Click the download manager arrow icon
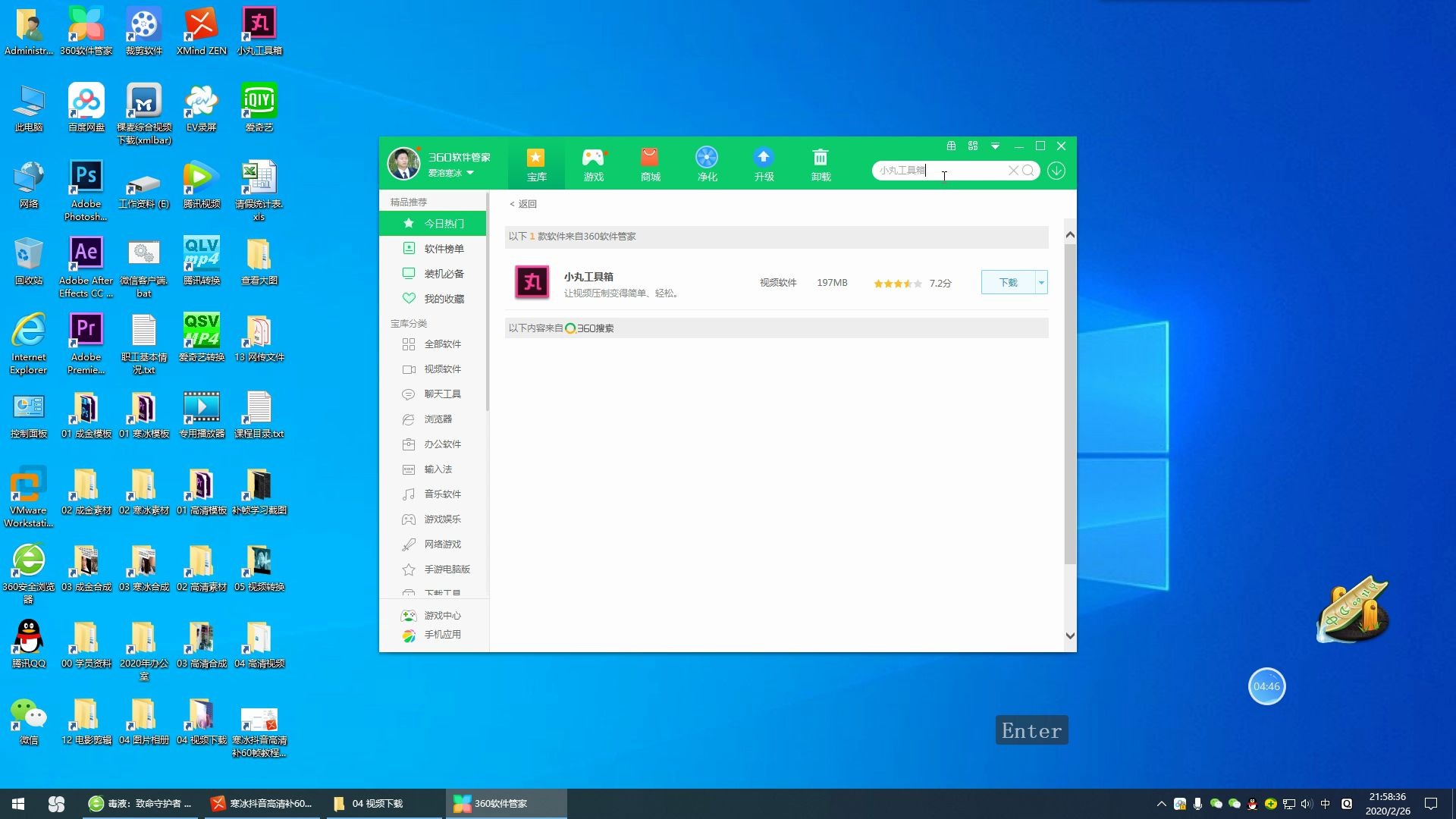The image size is (1456, 819). [1056, 171]
